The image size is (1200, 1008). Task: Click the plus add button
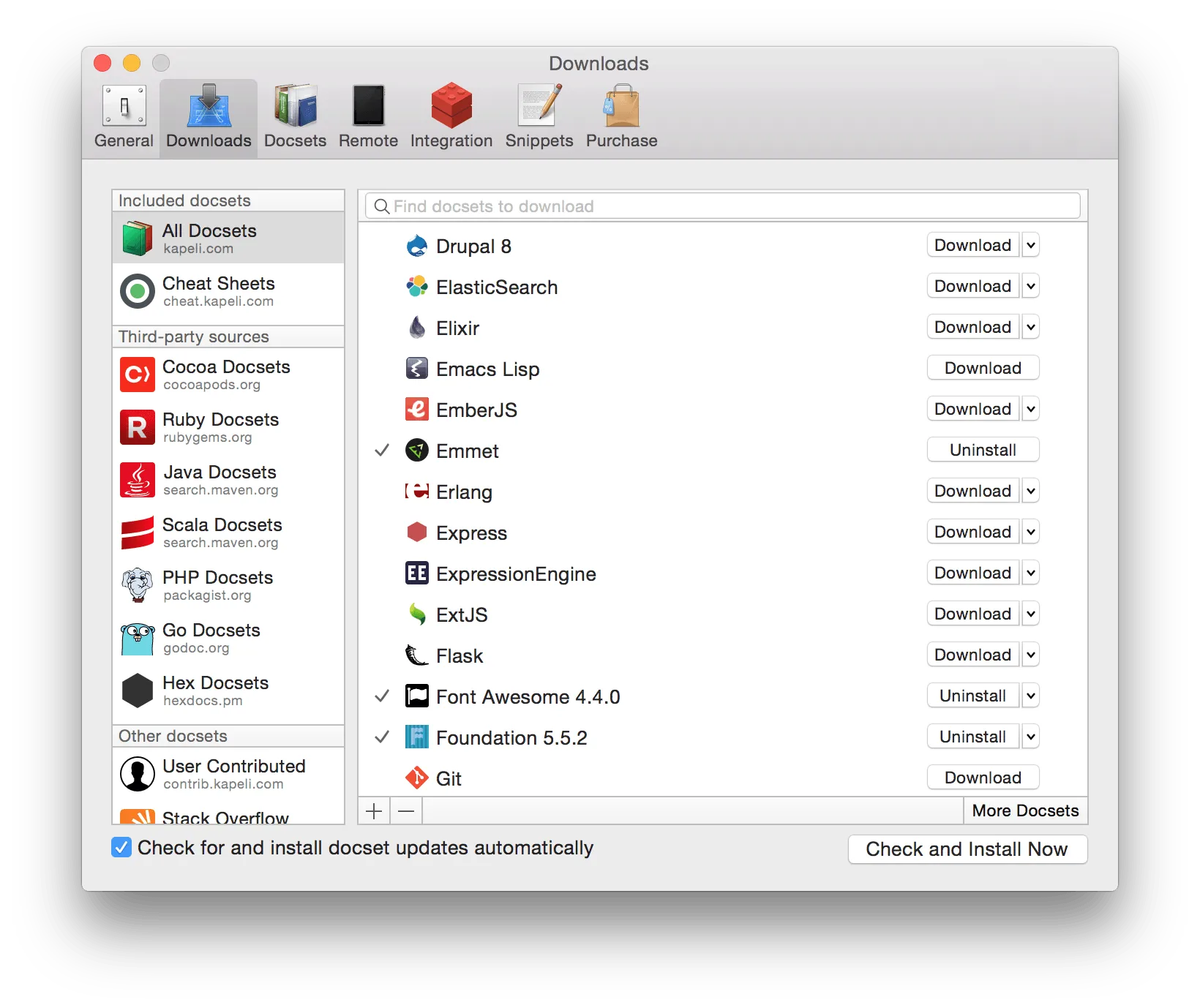pos(374,810)
